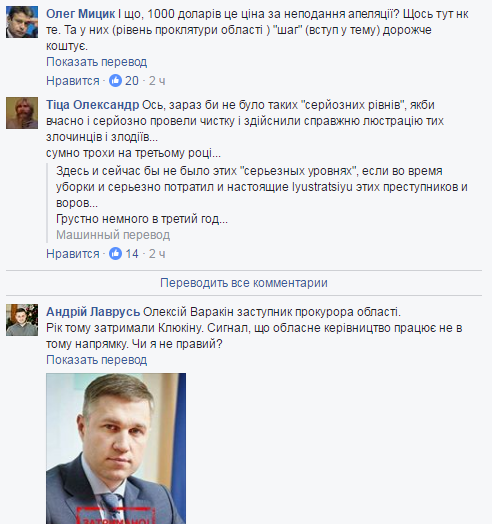View the 14 likes count
Viewport: 492px width, 524px height.
132,254
